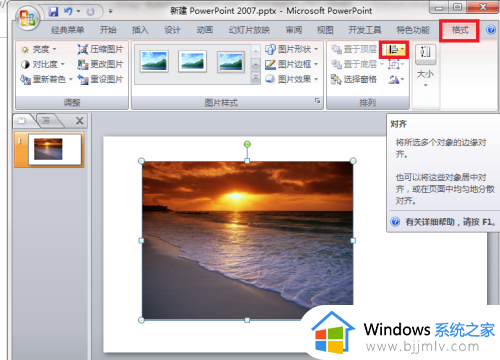Select slide 1 thumbnail
The height and width of the screenshot is (360, 500).
[55, 149]
